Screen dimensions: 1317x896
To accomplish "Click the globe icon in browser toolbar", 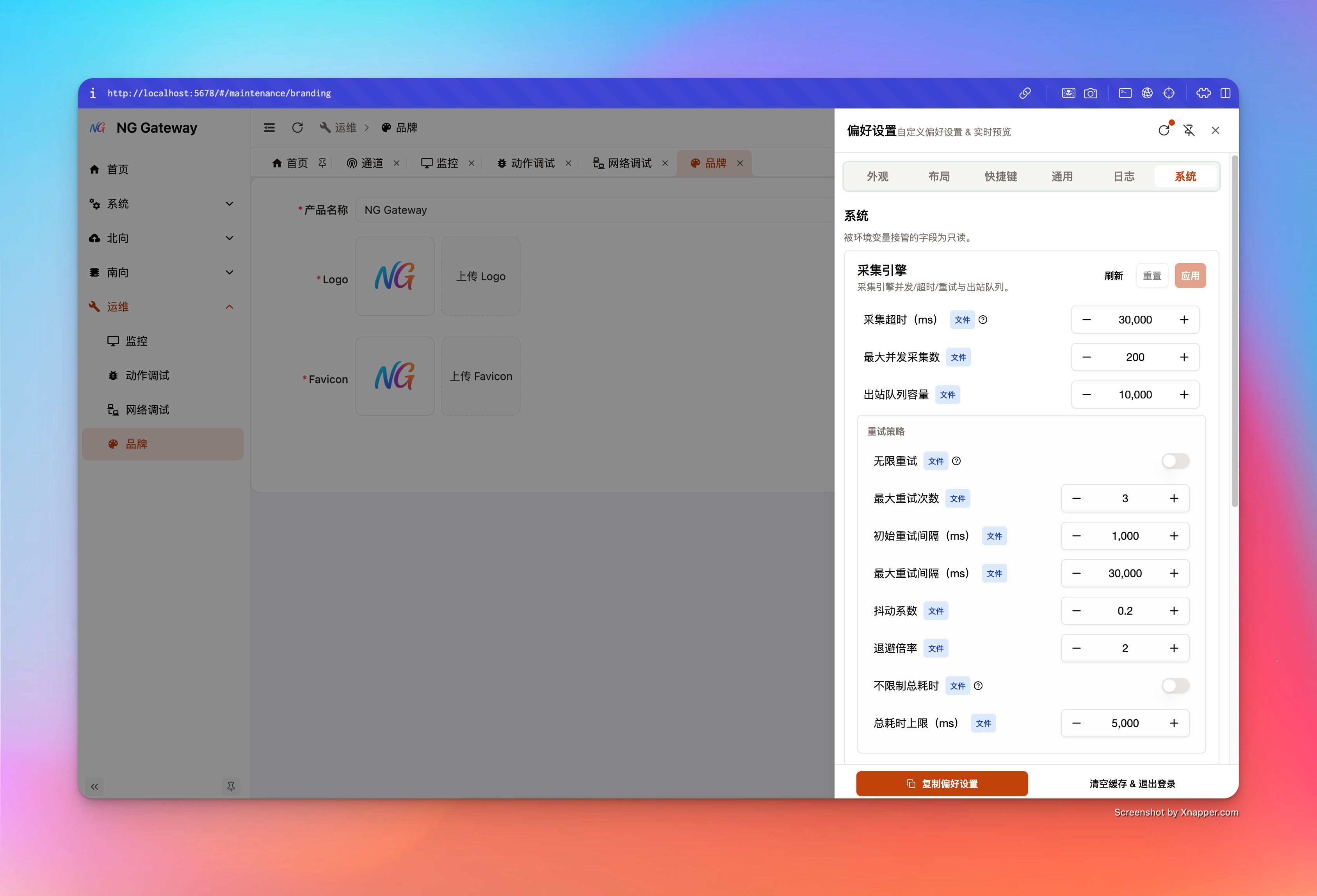I will (1147, 94).
